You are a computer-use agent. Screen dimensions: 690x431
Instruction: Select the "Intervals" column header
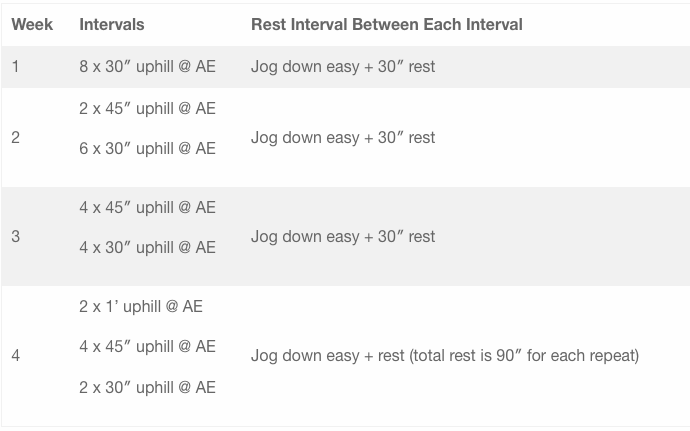pyautogui.click(x=111, y=24)
